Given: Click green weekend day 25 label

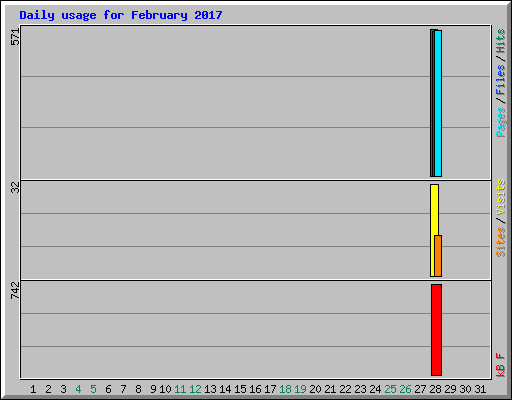Looking at the screenshot, I should pyautogui.click(x=390, y=389).
